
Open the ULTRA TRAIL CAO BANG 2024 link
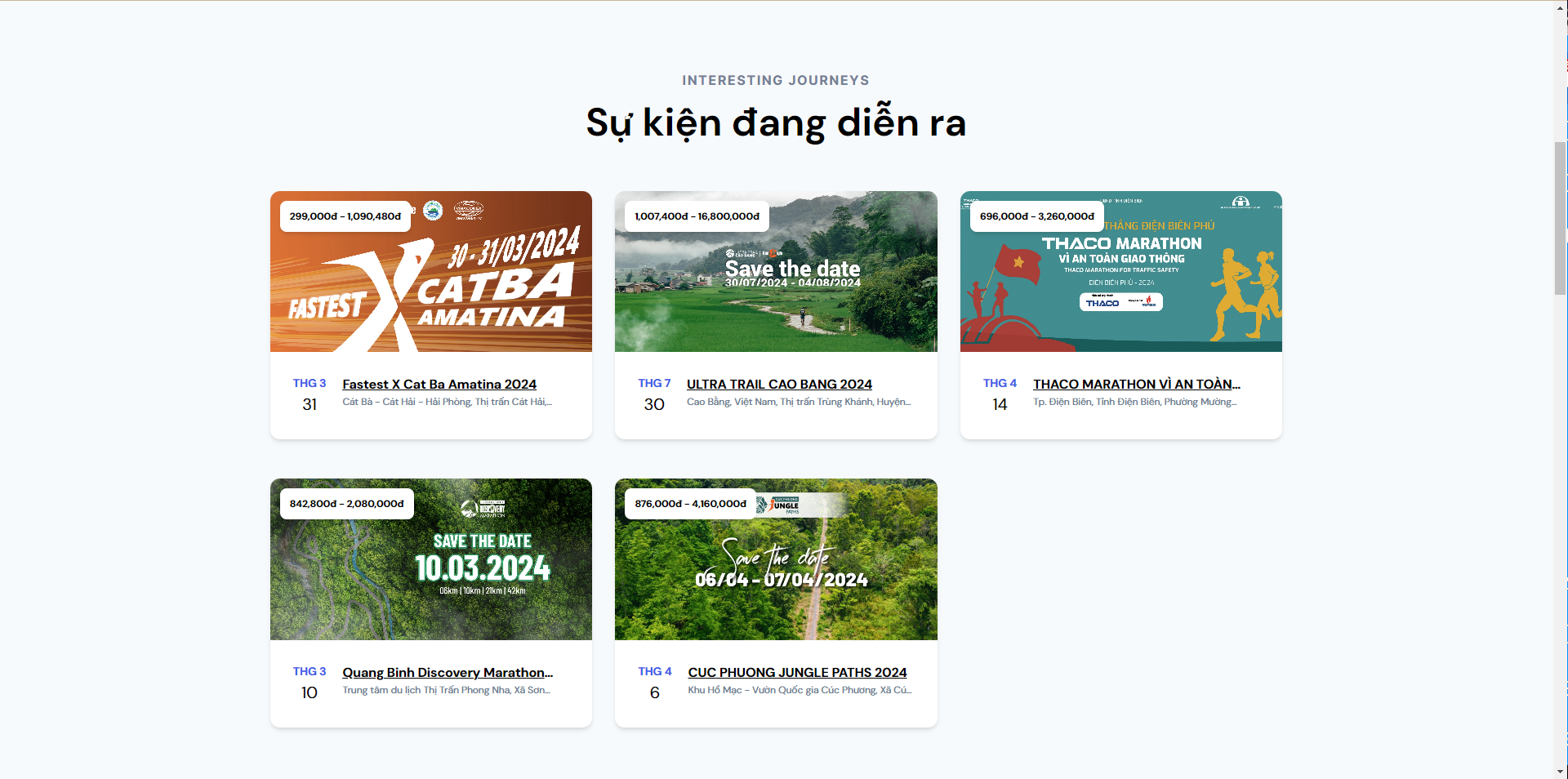(x=779, y=385)
